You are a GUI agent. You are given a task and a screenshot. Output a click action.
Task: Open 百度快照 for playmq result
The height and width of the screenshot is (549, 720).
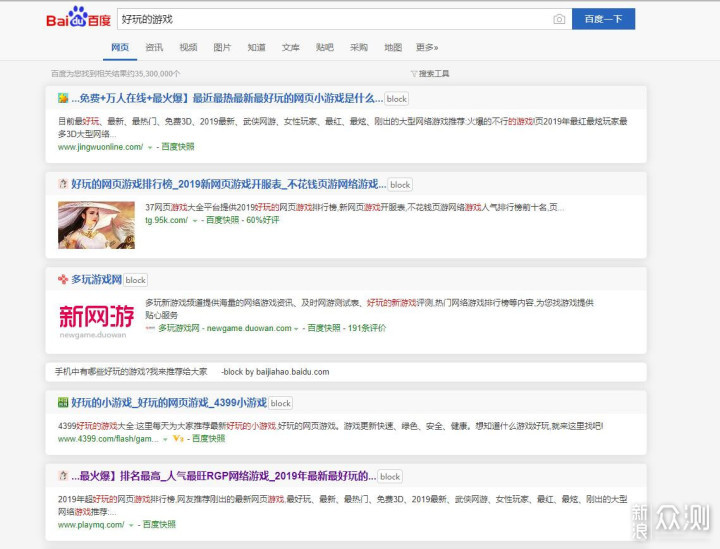click(x=159, y=525)
